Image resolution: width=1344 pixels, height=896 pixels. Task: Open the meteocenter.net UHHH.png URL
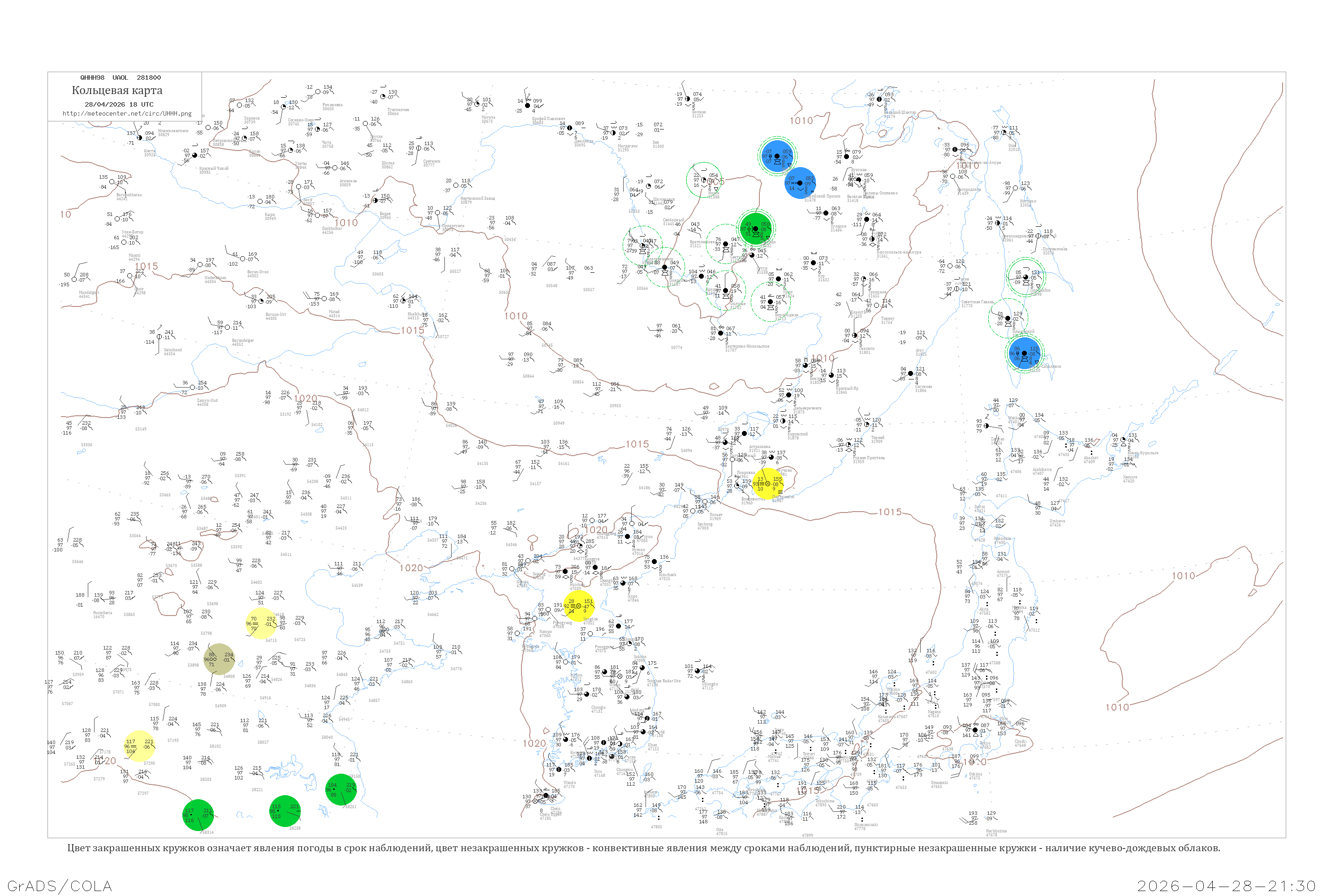click(x=127, y=114)
